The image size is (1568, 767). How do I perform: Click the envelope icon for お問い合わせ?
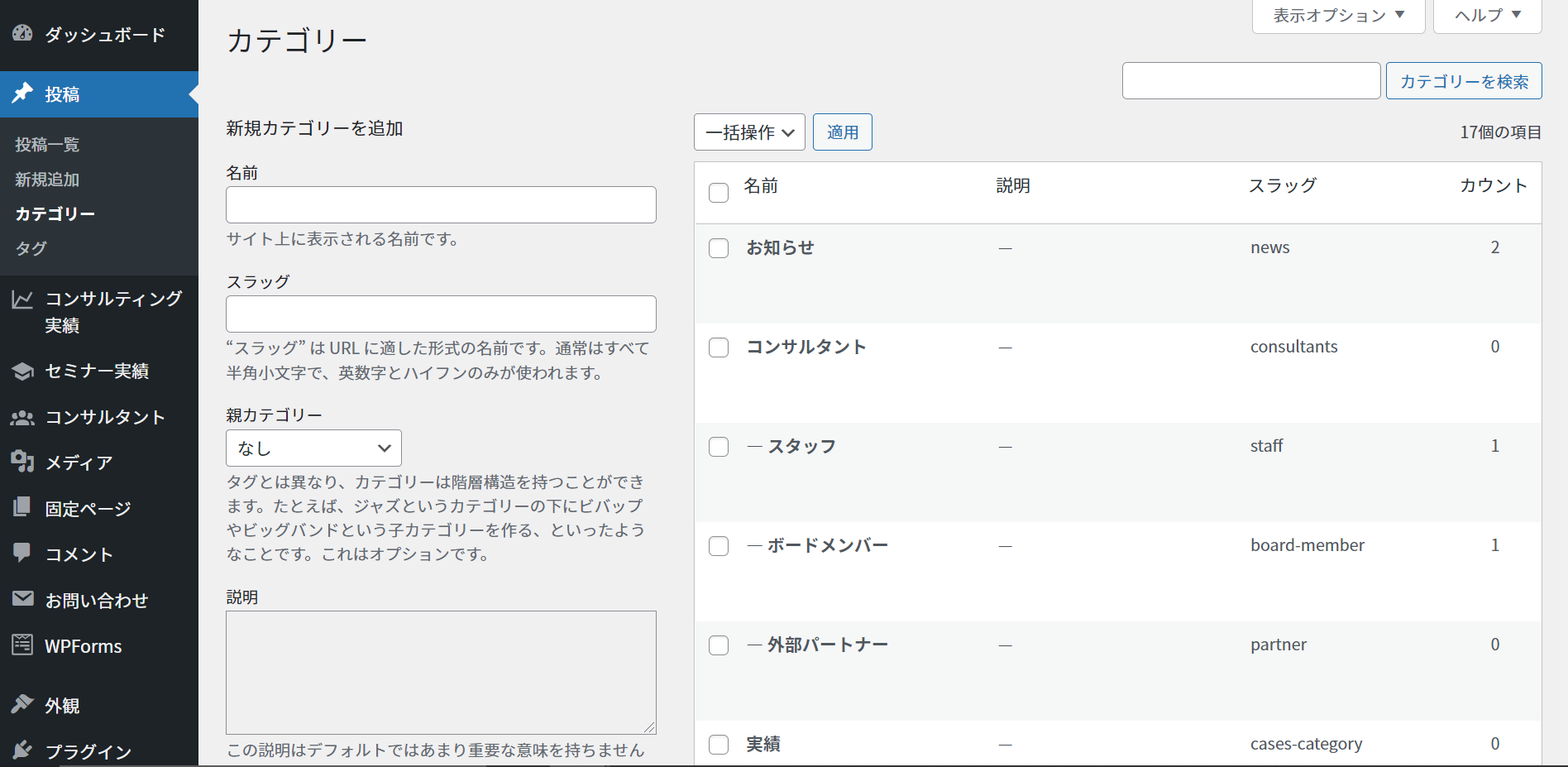(22, 599)
